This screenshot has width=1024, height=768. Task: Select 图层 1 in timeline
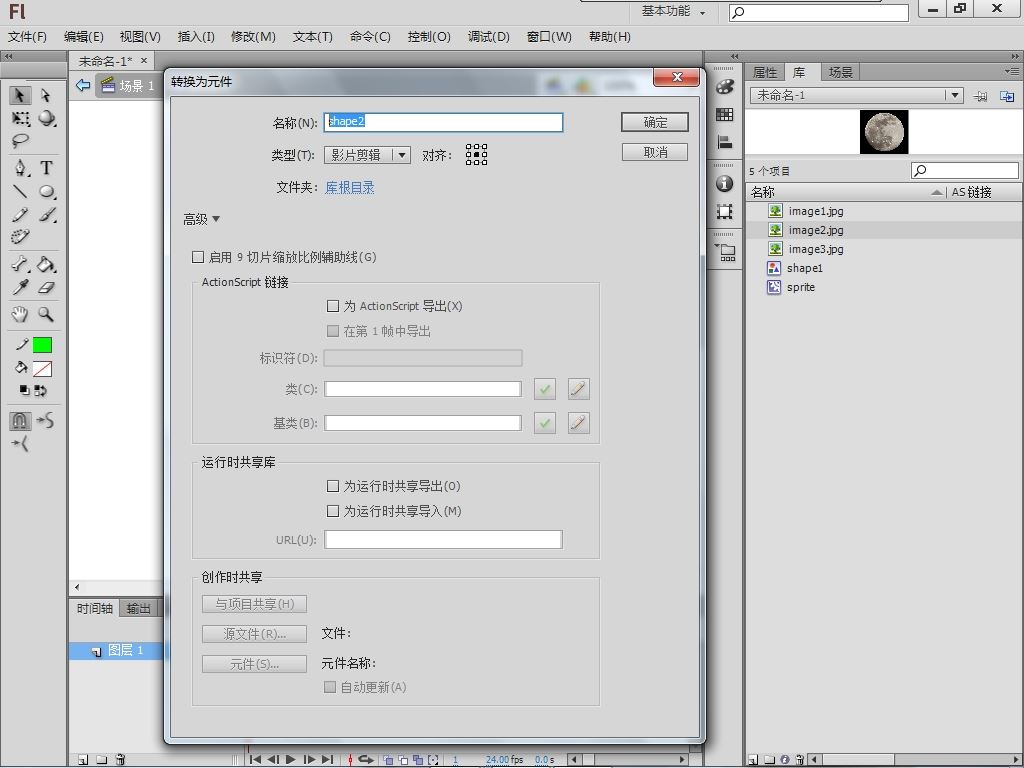click(117, 650)
